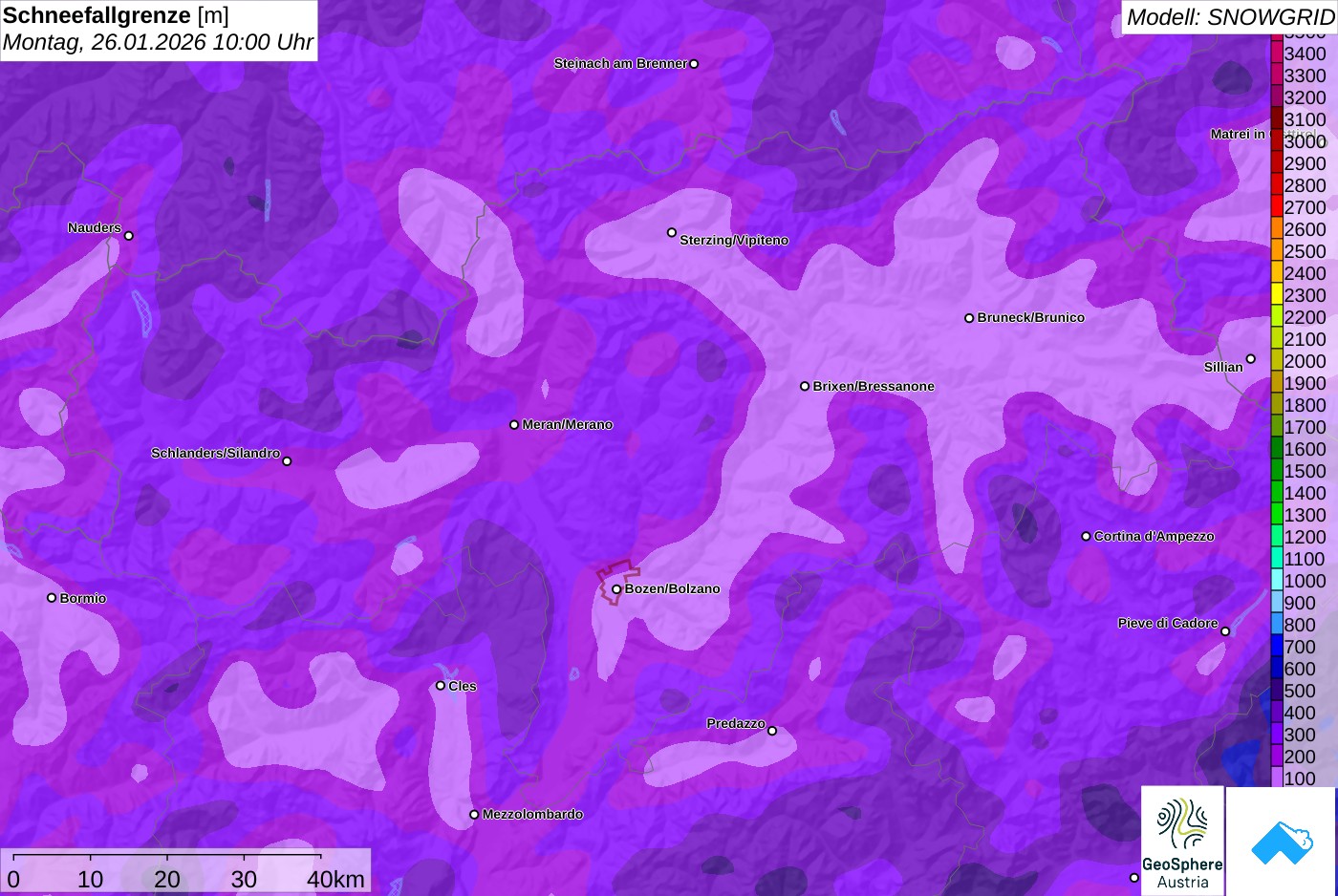The height and width of the screenshot is (896, 1338).
Task: Select the Schlanders/Silandro marker
Action: [x=287, y=461]
